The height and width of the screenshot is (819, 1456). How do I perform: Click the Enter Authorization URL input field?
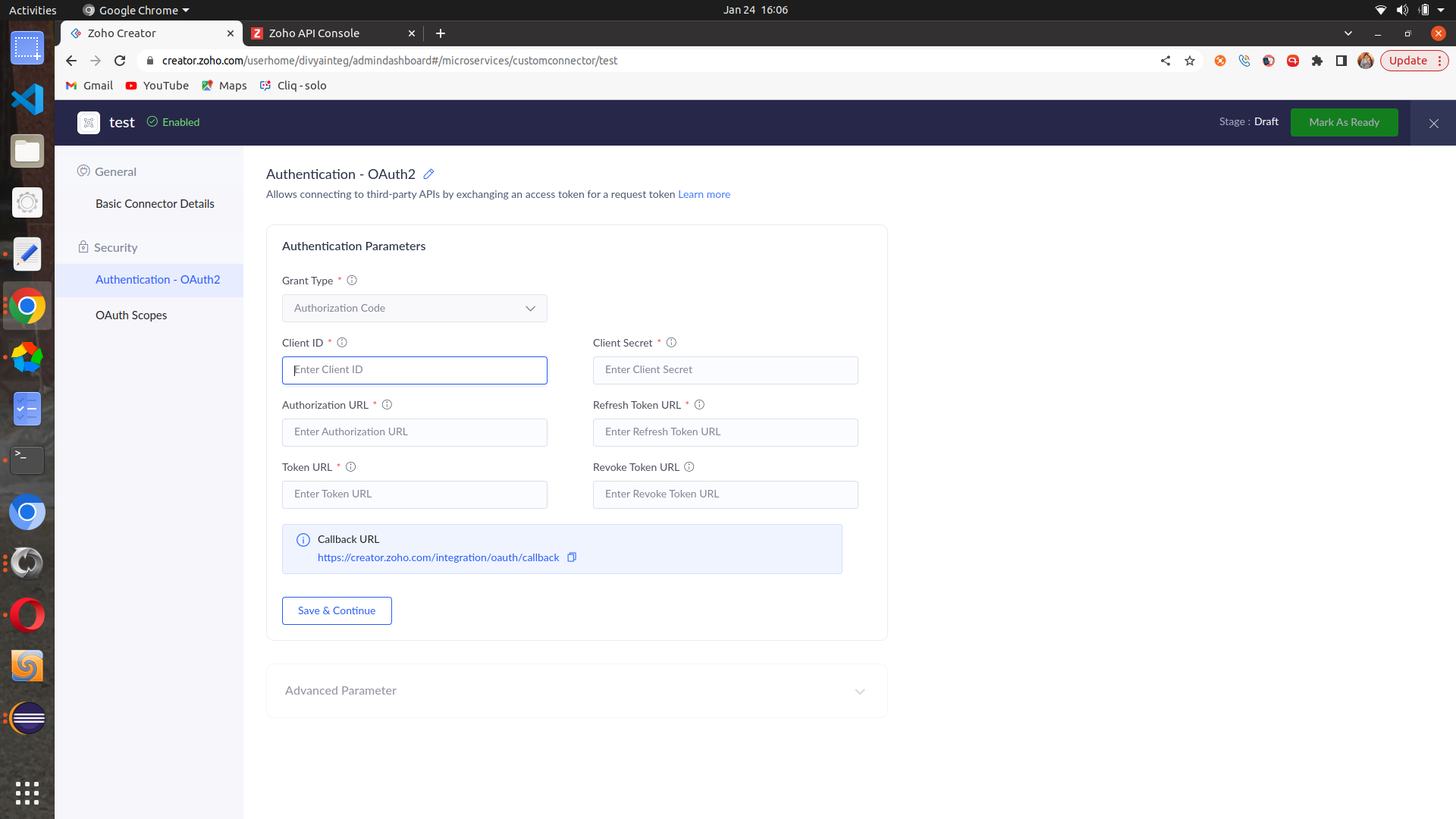[414, 432]
